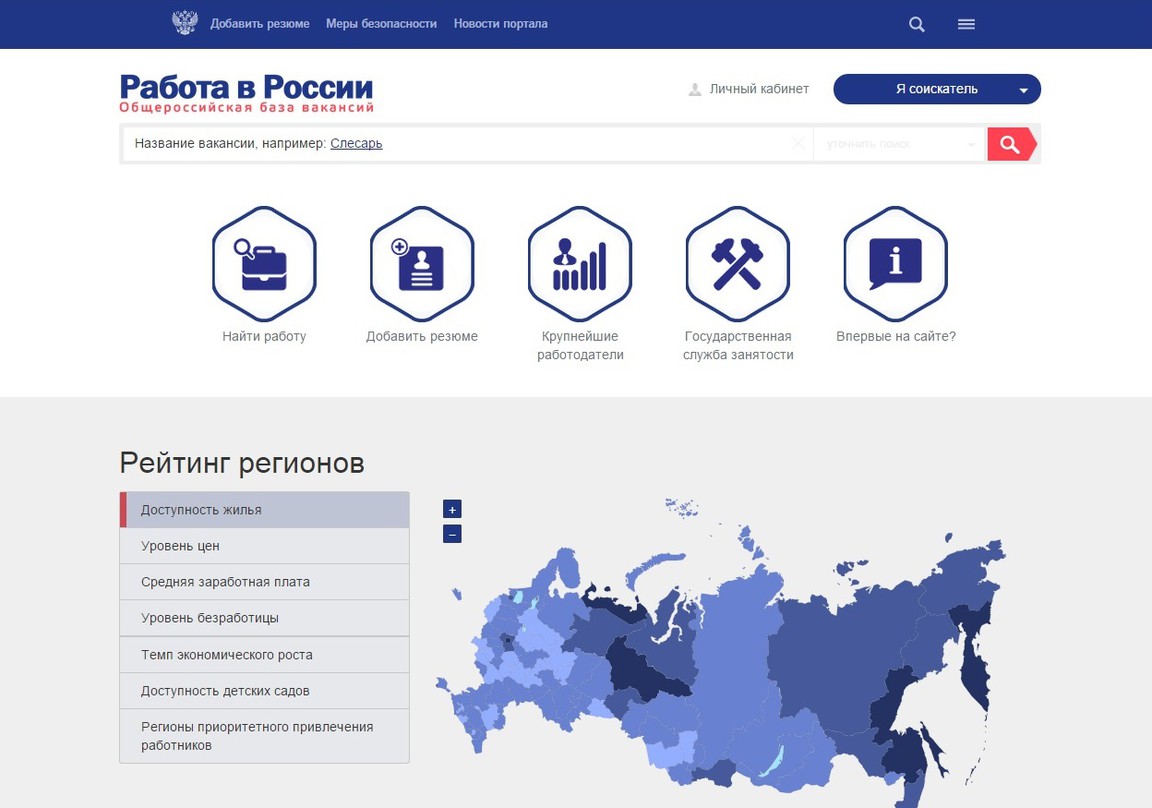Click the Слесарь example link
Screen dimensions: 1152x808
coord(356,143)
